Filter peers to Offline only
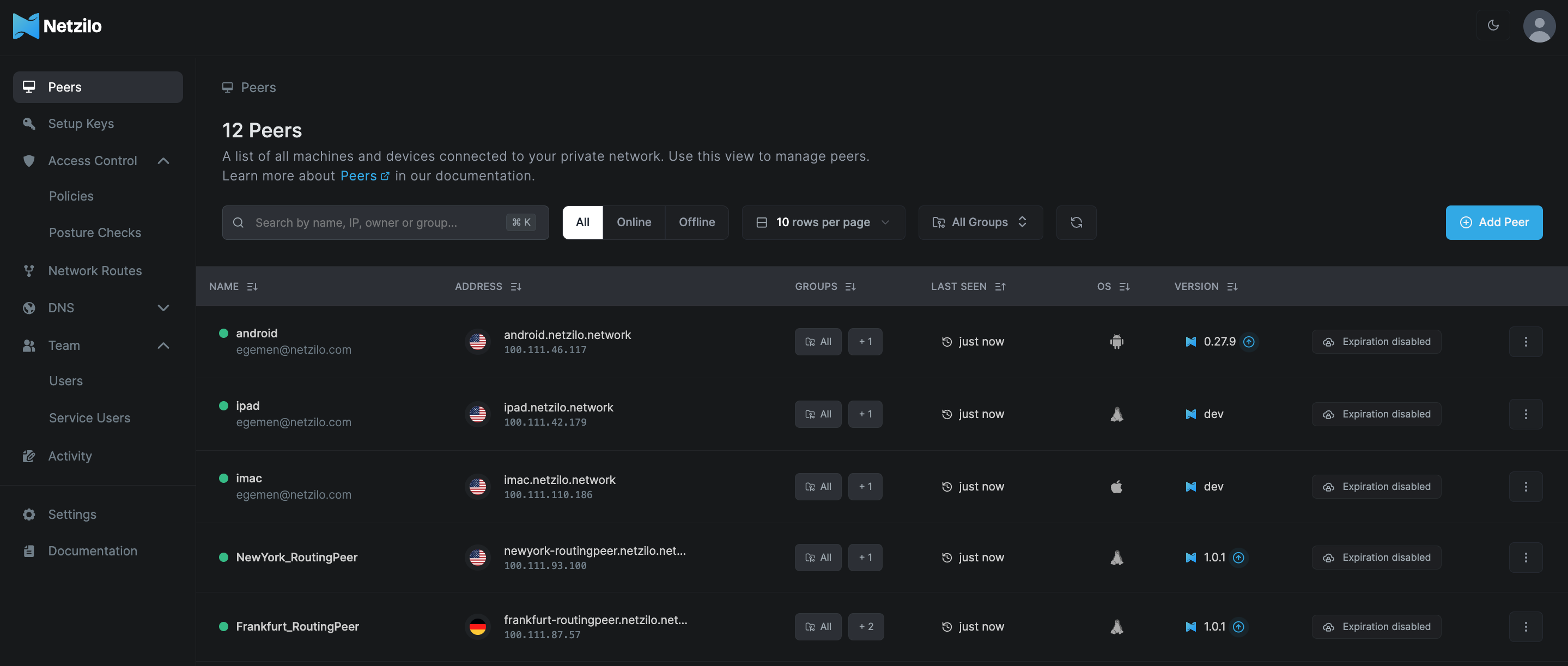1568x666 pixels. (696, 222)
